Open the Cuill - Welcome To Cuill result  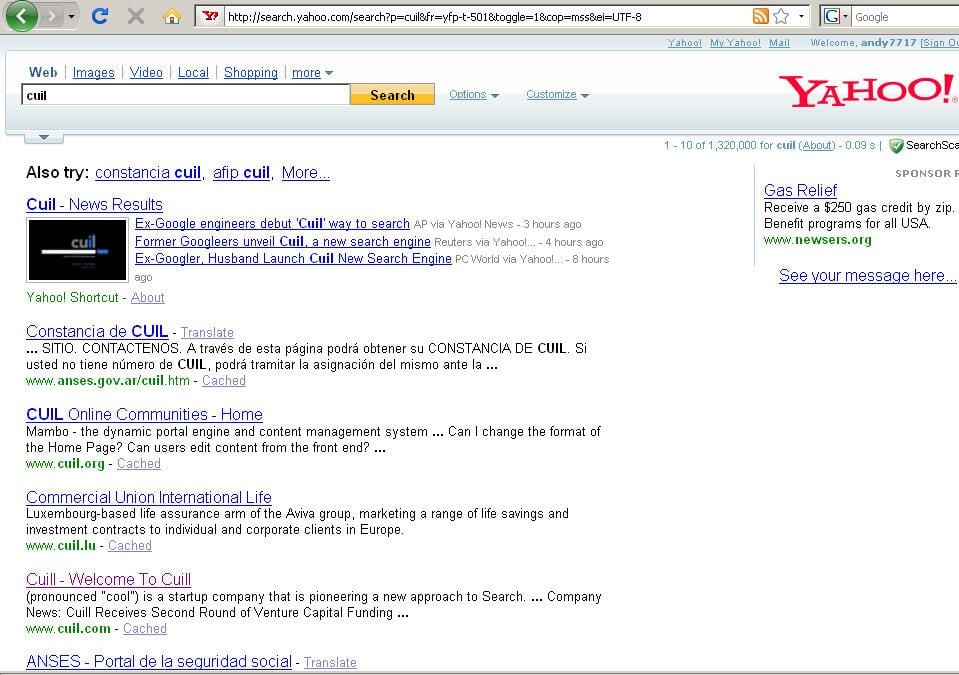[108, 579]
